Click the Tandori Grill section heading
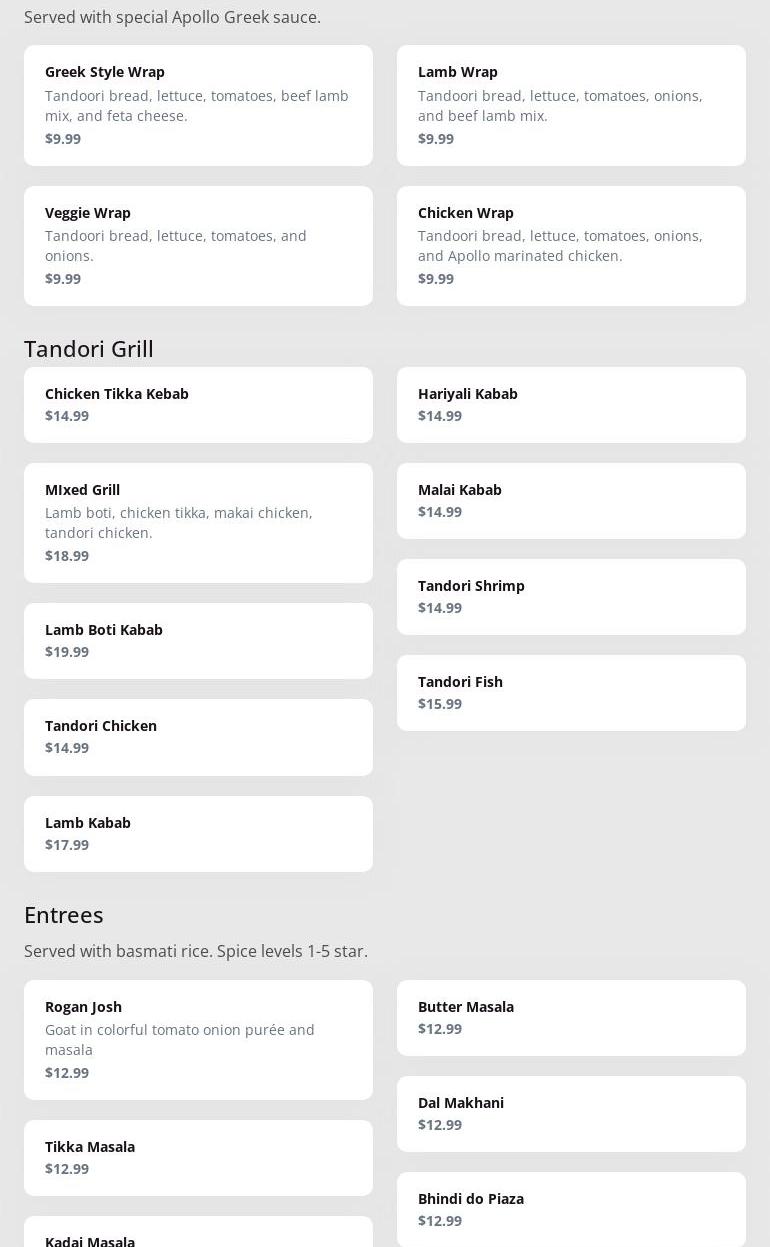Image resolution: width=770 pixels, height=1247 pixels. click(89, 349)
